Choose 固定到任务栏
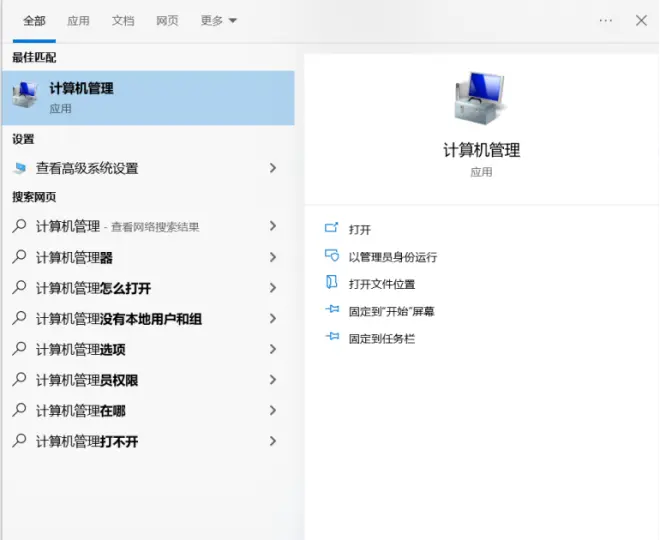The height and width of the screenshot is (540, 660). pyautogui.click(x=382, y=339)
